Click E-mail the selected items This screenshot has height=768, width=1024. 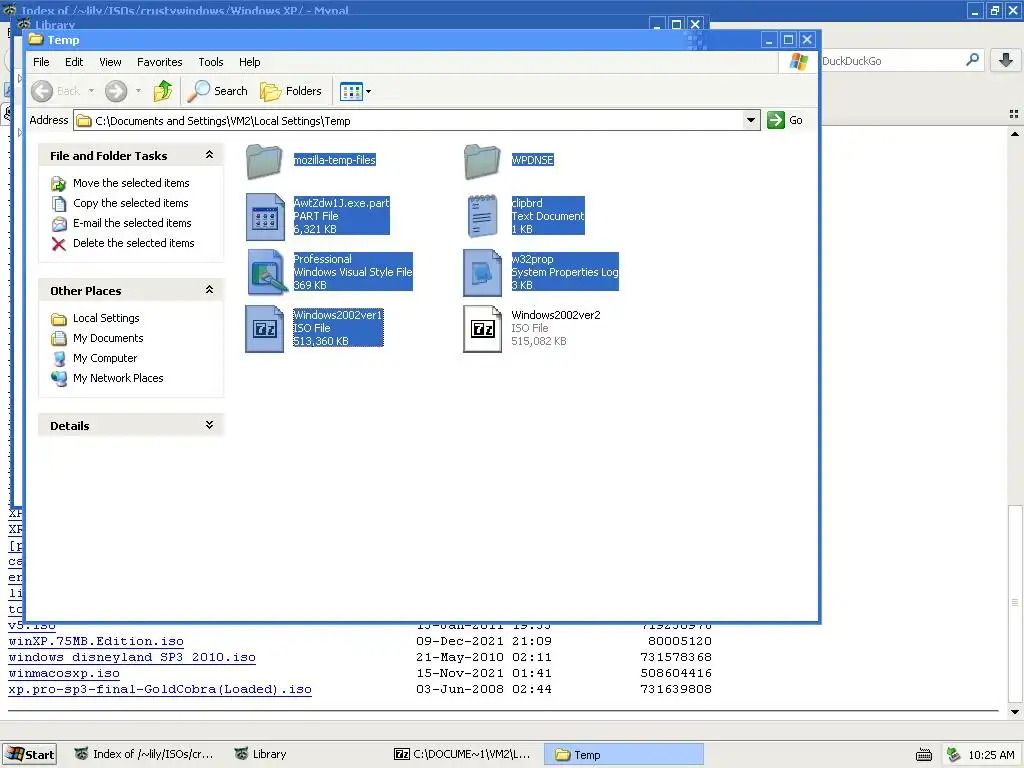pos(132,223)
